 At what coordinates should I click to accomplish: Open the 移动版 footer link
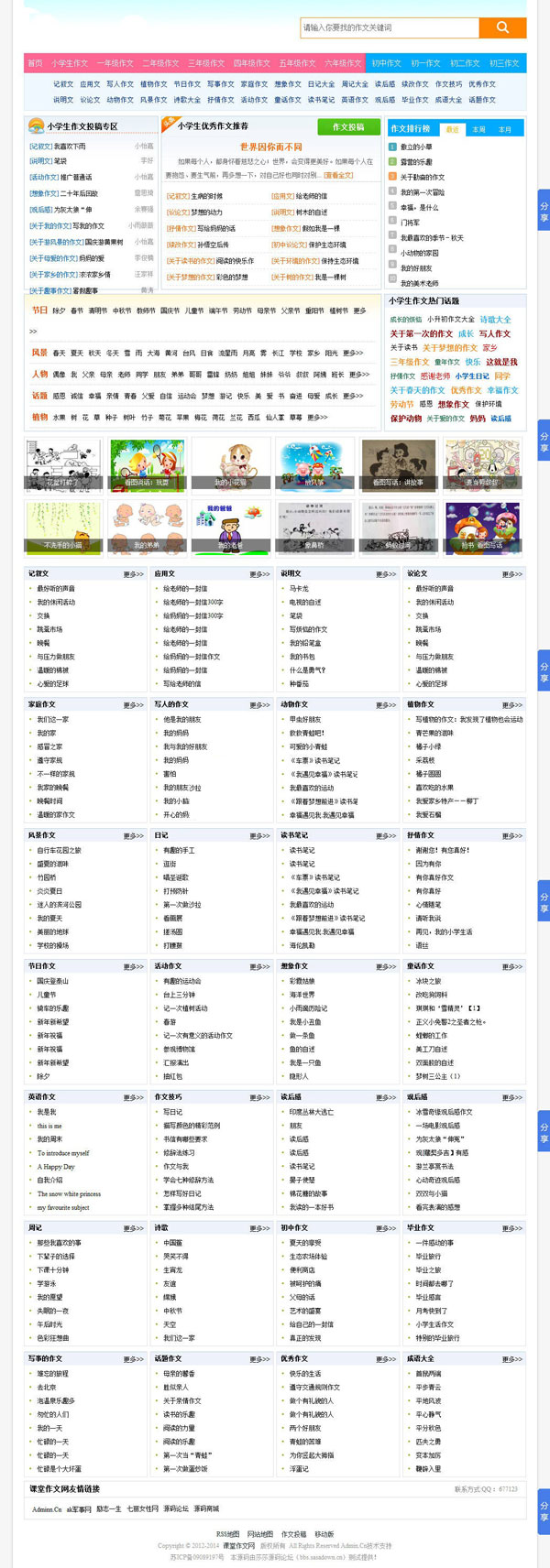pyautogui.click(x=324, y=1534)
